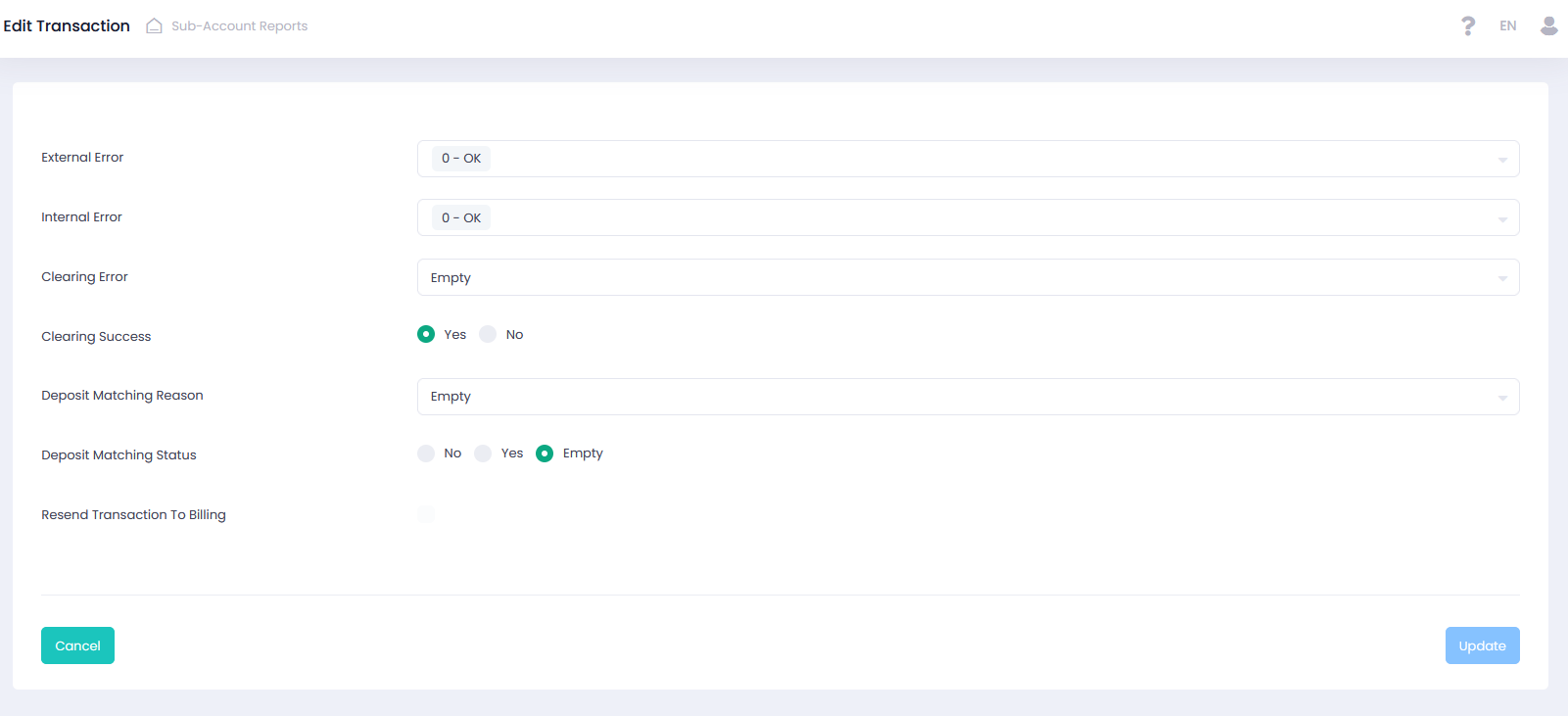Expand the Internal Error dropdown arrow
Screen dimensions: 1568x716
coord(1501,219)
